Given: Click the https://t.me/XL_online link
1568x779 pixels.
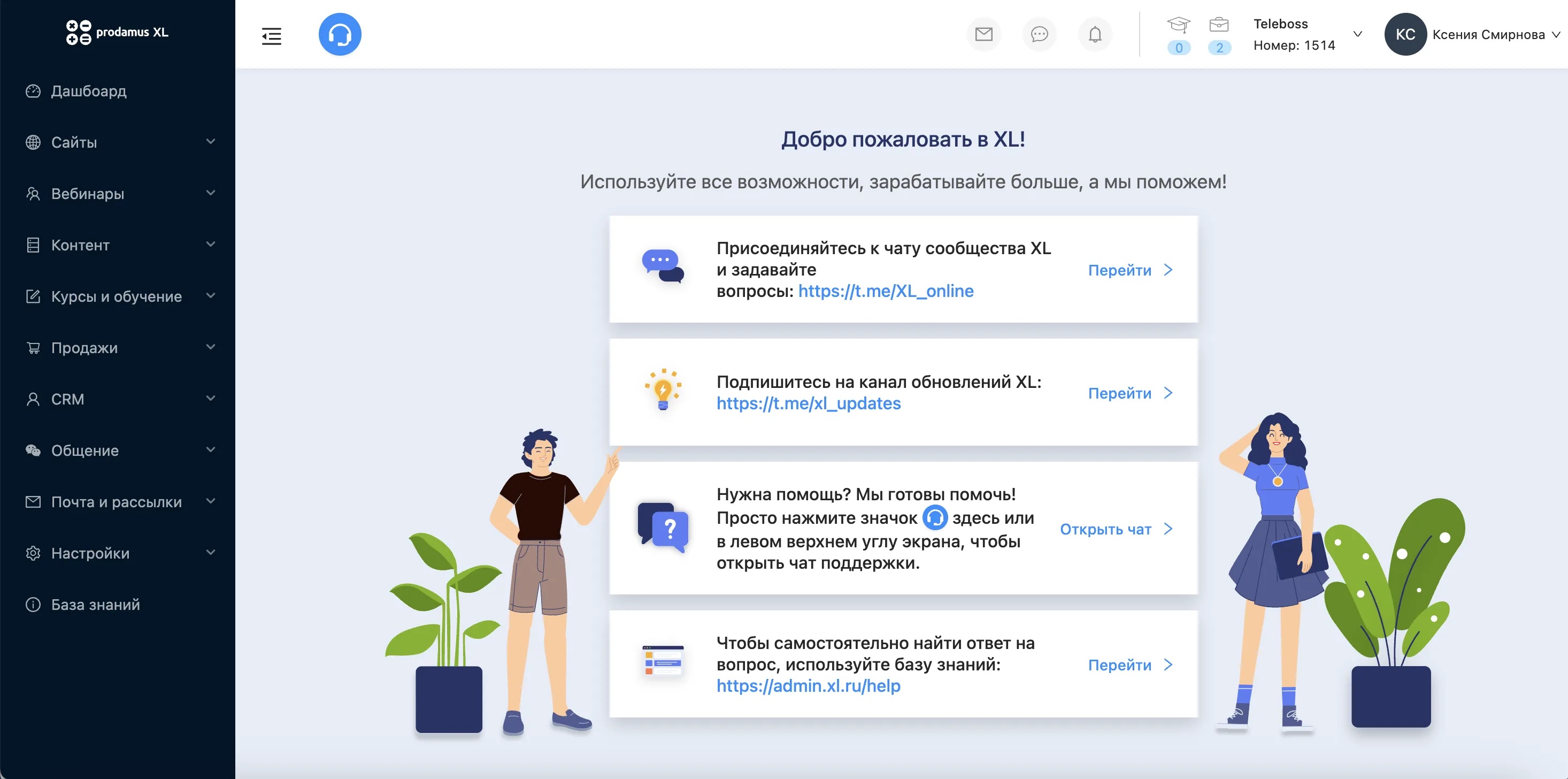Looking at the screenshot, I should [x=886, y=291].
